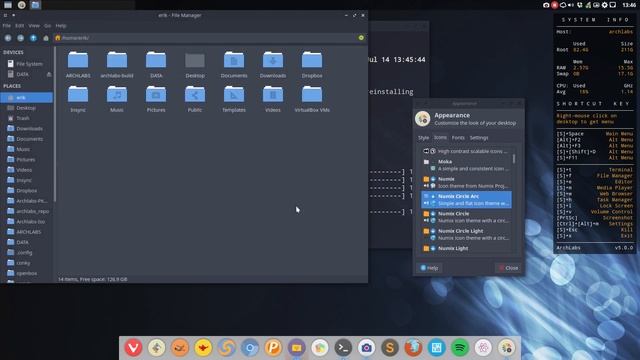Launch Firefox from the dock

(x=413, y=348)
